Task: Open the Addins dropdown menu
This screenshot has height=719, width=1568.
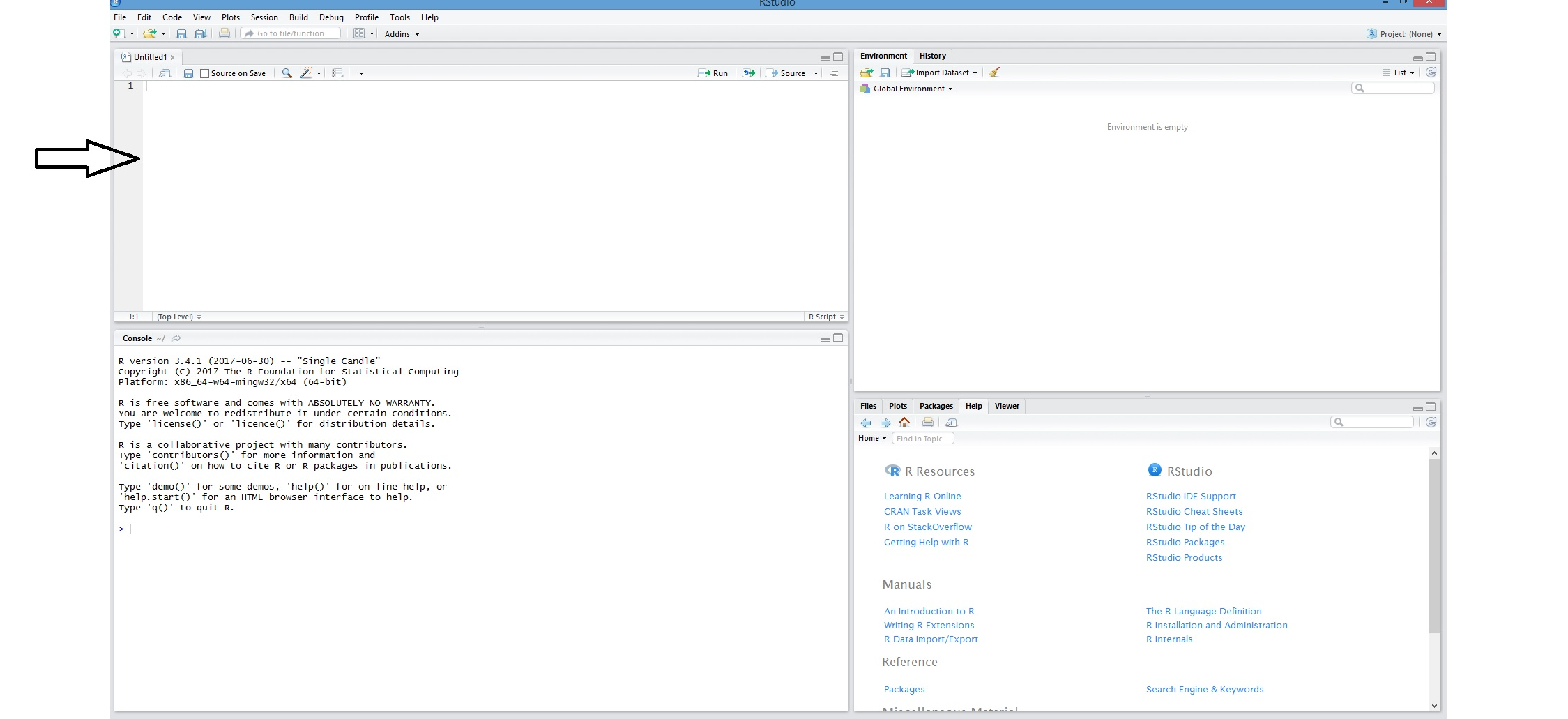Action: pyautogui.click(x=401, y=33)
